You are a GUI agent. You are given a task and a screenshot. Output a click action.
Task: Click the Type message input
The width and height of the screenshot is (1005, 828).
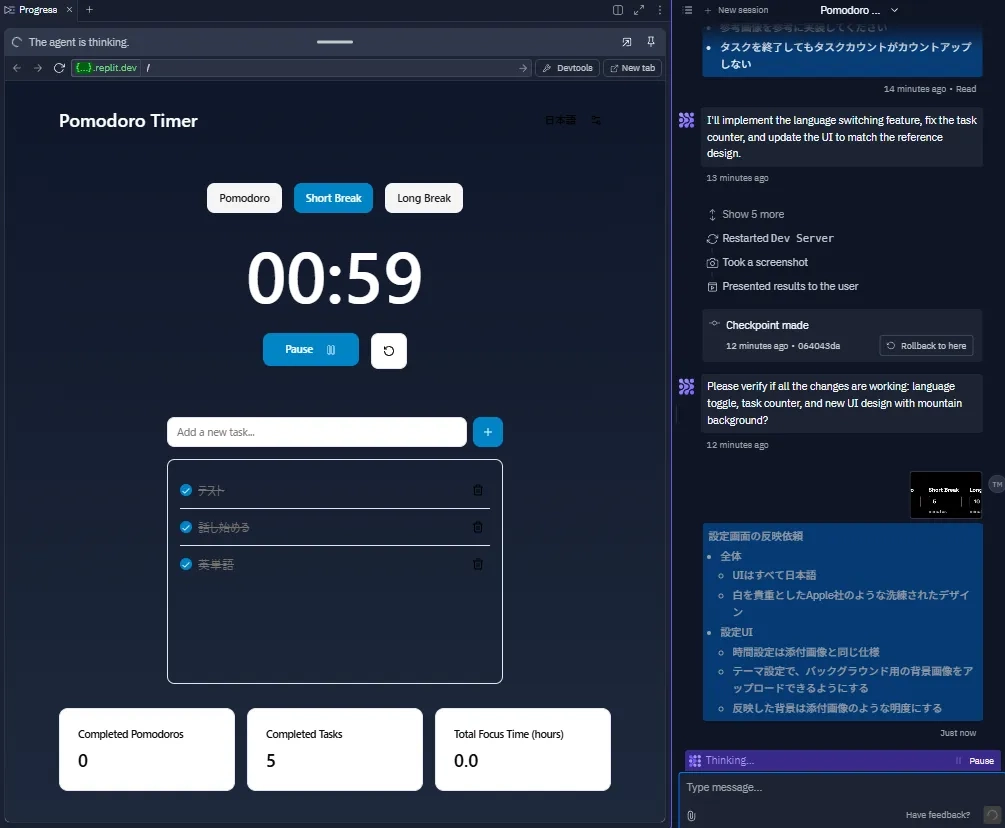[840, 787]
